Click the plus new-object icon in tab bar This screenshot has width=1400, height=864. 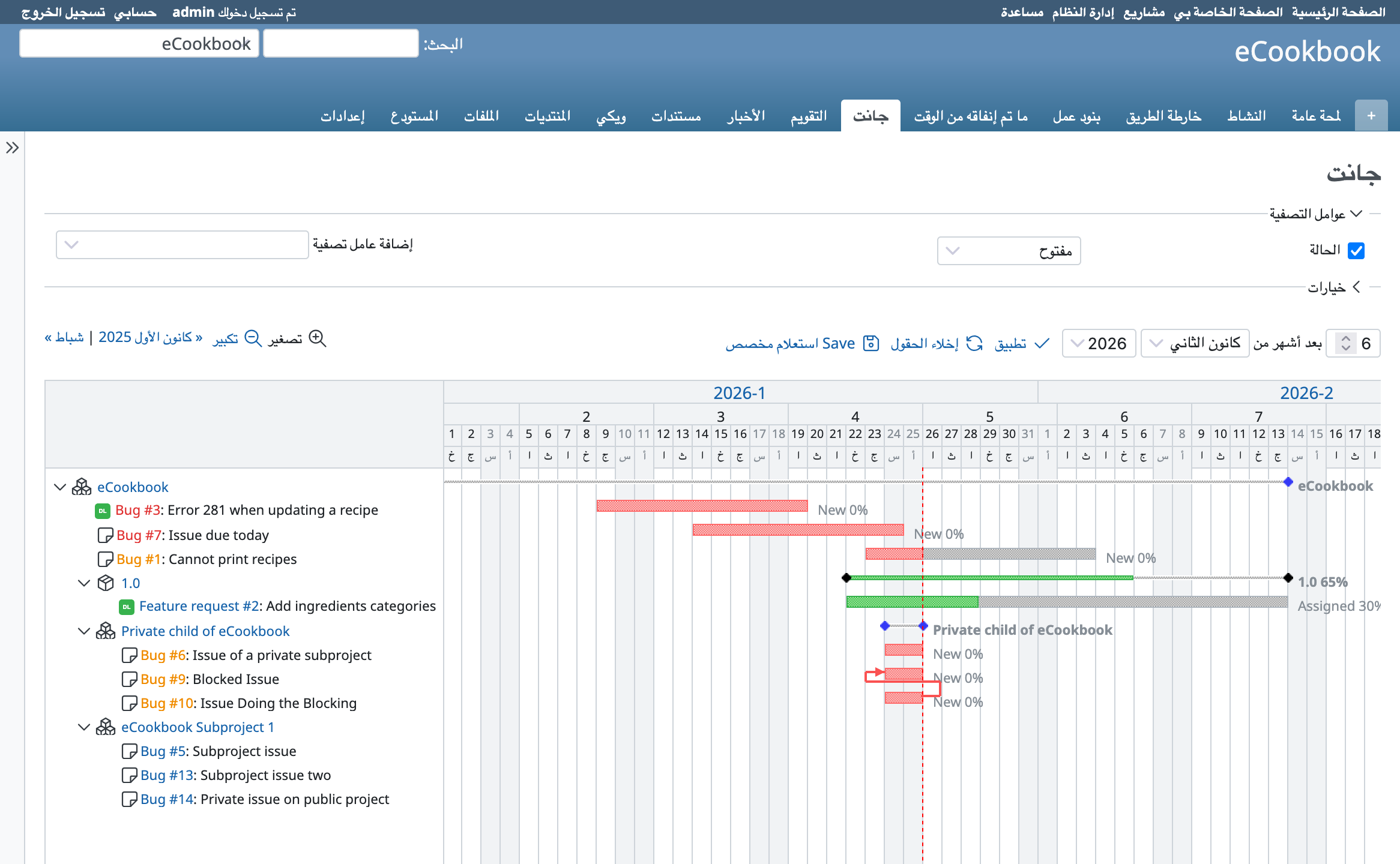coord(1371,116)
